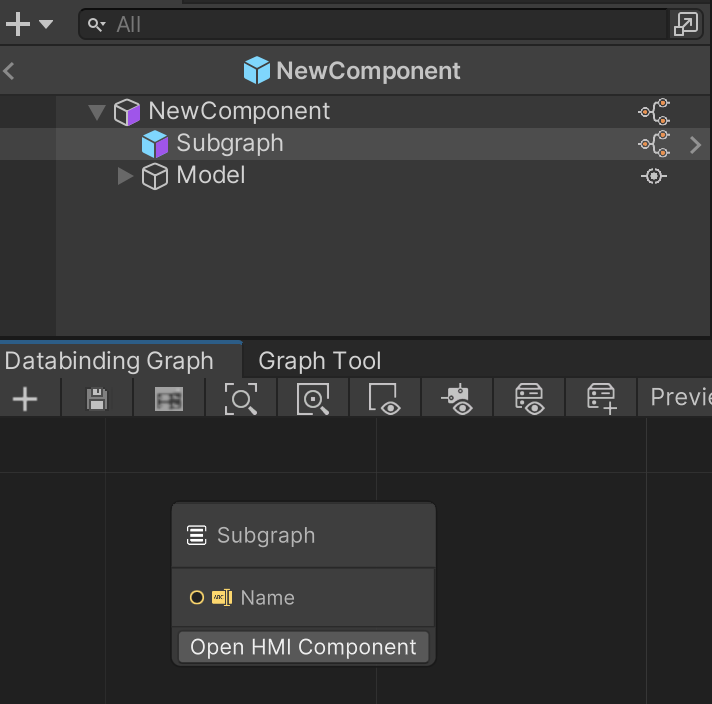The width and height of the screenshot is (712, 704).
Task: Toggle the node eye visibility icon
Action: pyautogui.click(x=457, y=399)
